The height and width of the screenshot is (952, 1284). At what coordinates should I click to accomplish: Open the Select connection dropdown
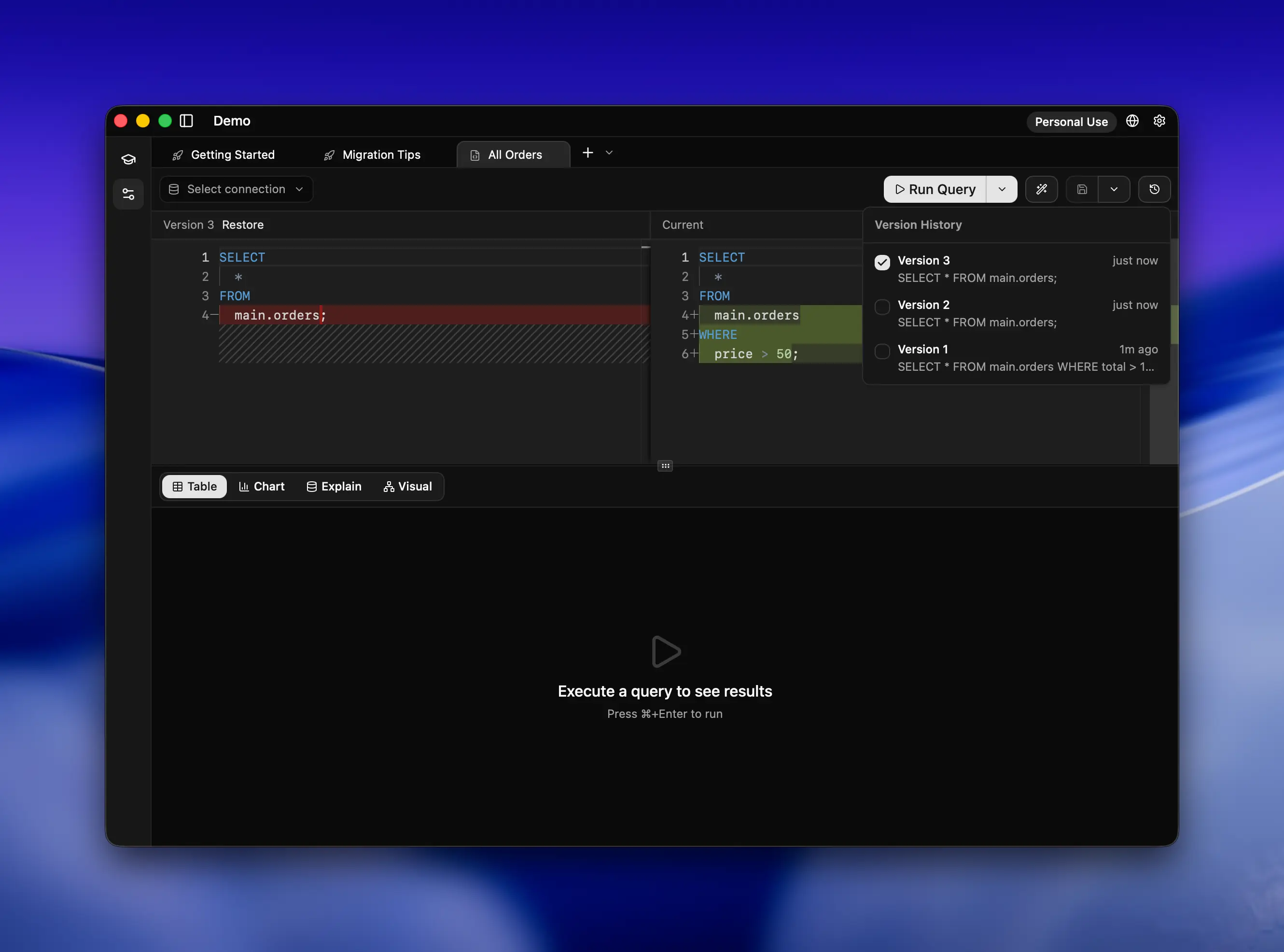tap(236, 190)
